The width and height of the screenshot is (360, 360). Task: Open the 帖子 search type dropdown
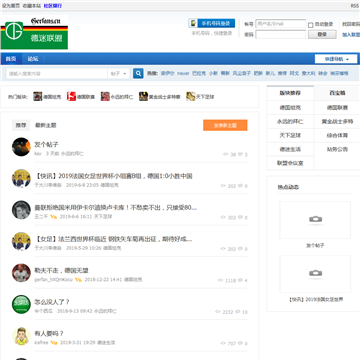118,73
